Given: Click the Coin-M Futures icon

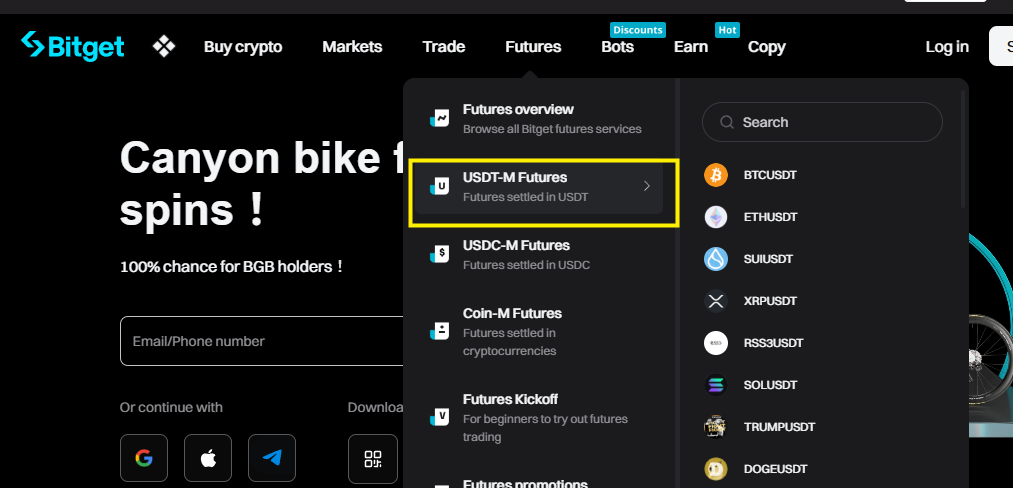Looking at the screenshot, I should tap(440, 332).
